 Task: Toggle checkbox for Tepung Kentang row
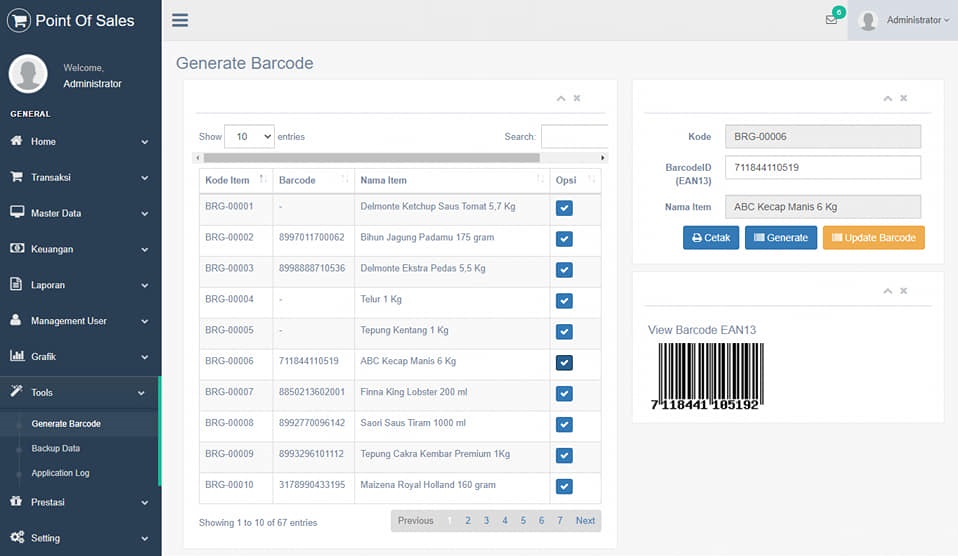click(564, 332)
